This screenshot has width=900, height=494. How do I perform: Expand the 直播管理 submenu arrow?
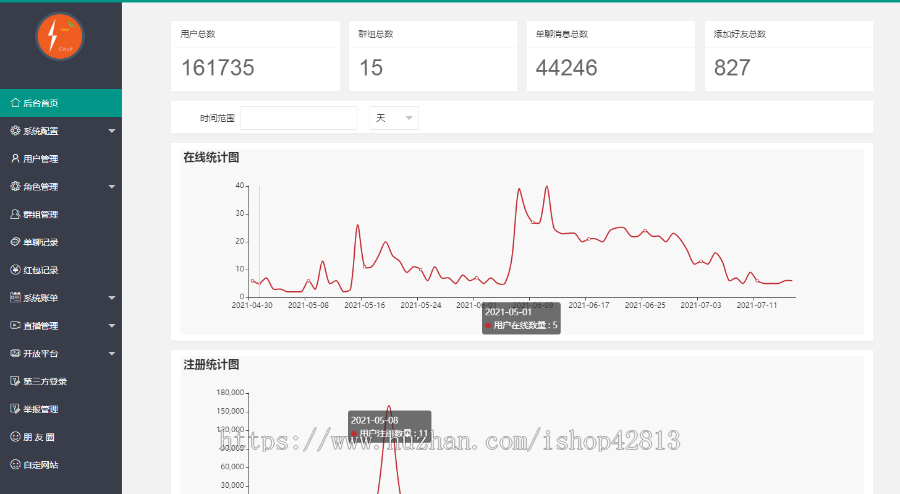click(112, 326)
